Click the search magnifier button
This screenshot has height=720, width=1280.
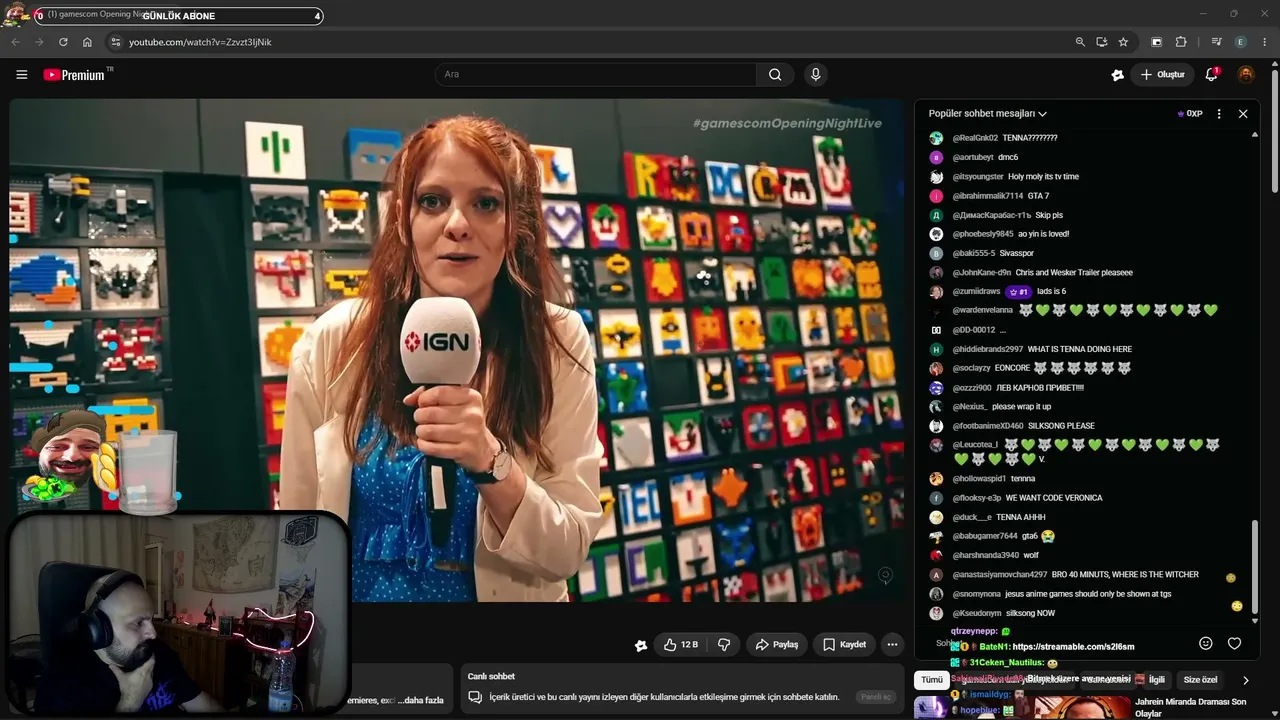(775, 74)
